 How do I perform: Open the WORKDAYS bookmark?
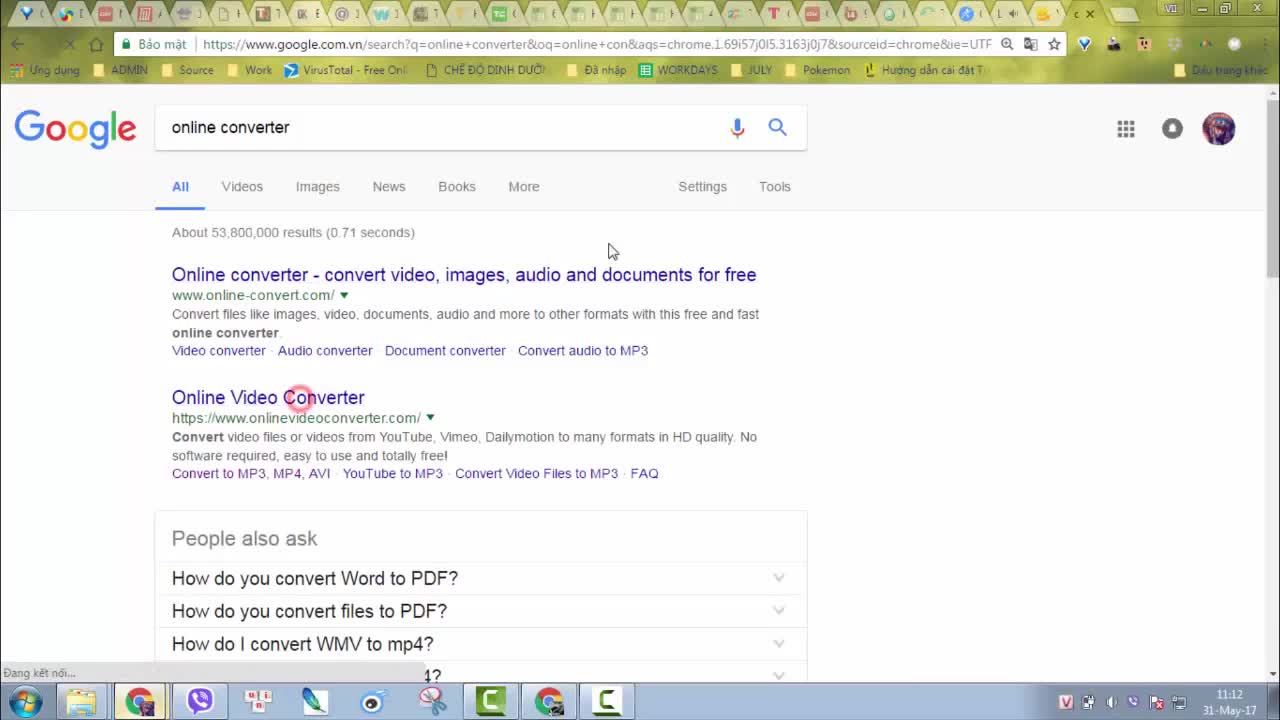(677, 70)
